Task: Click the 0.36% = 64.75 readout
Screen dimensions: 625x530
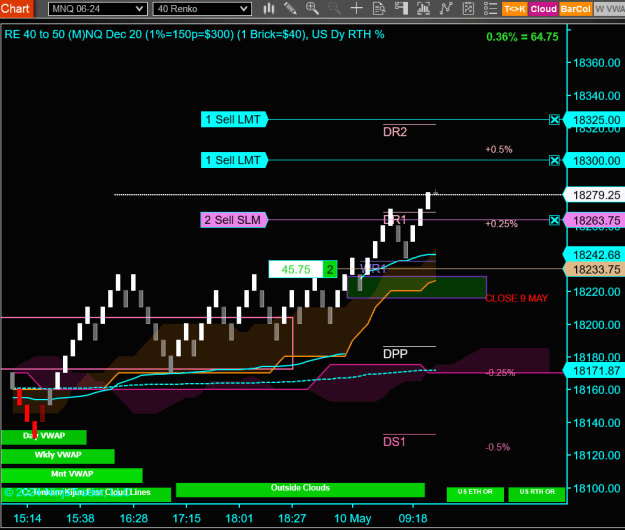Action: click(x=522, y=37)
